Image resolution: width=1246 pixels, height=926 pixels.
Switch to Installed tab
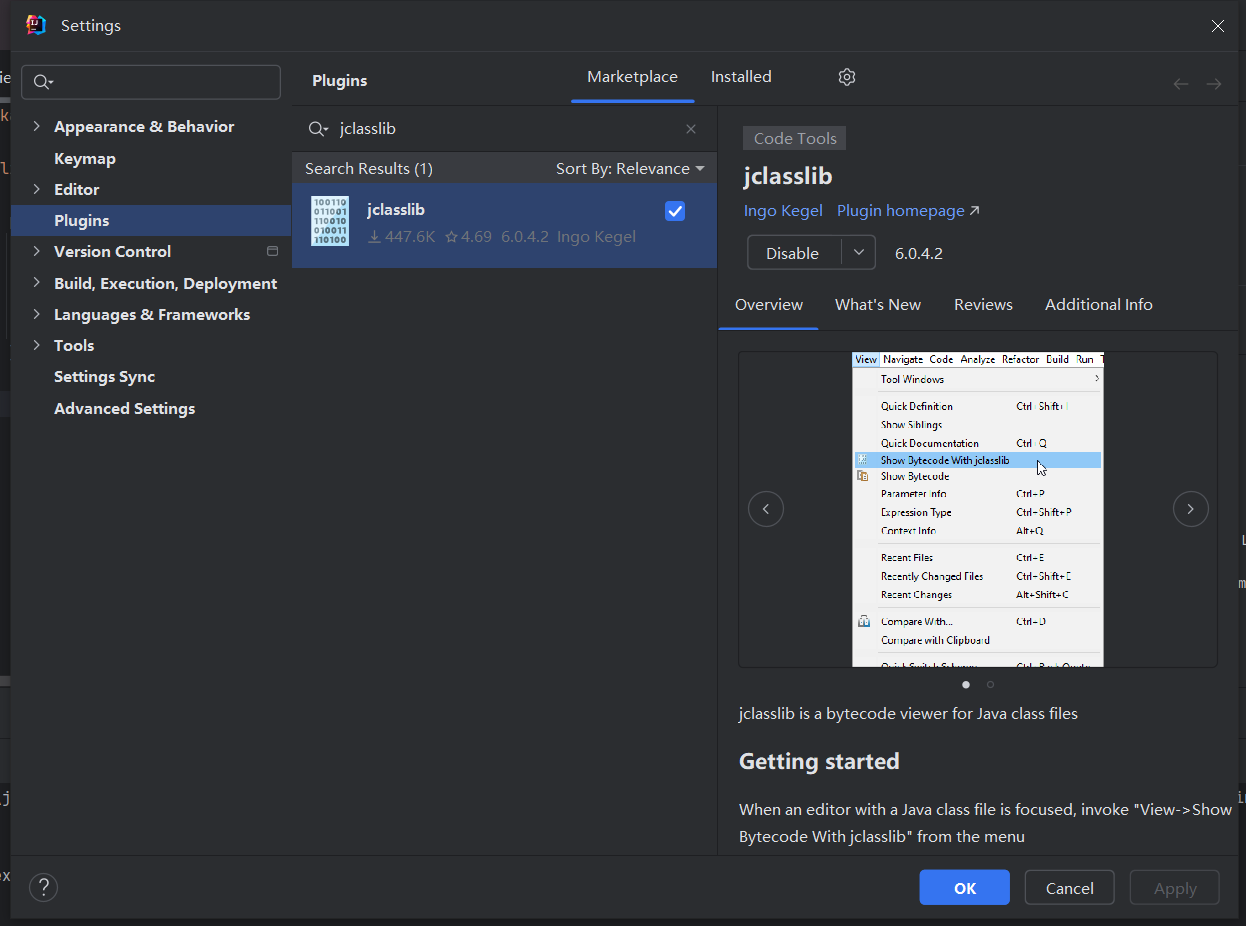(x=741, y=77)
